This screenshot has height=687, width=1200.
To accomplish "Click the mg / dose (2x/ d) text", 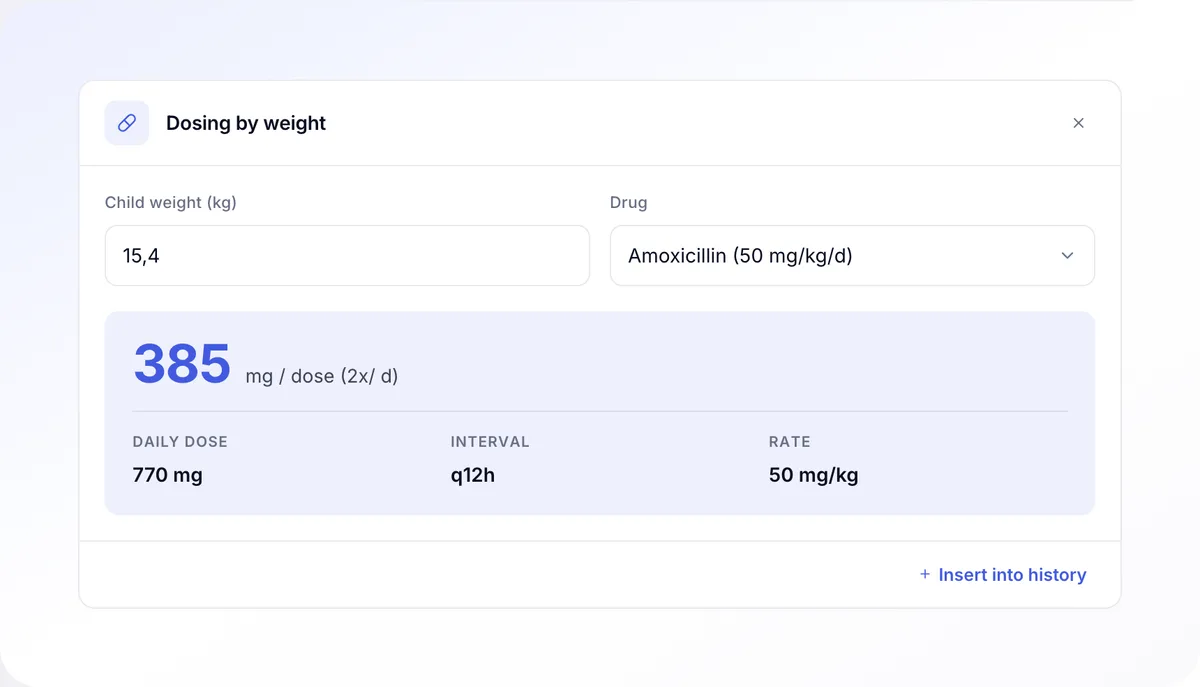I will point(322,377).
